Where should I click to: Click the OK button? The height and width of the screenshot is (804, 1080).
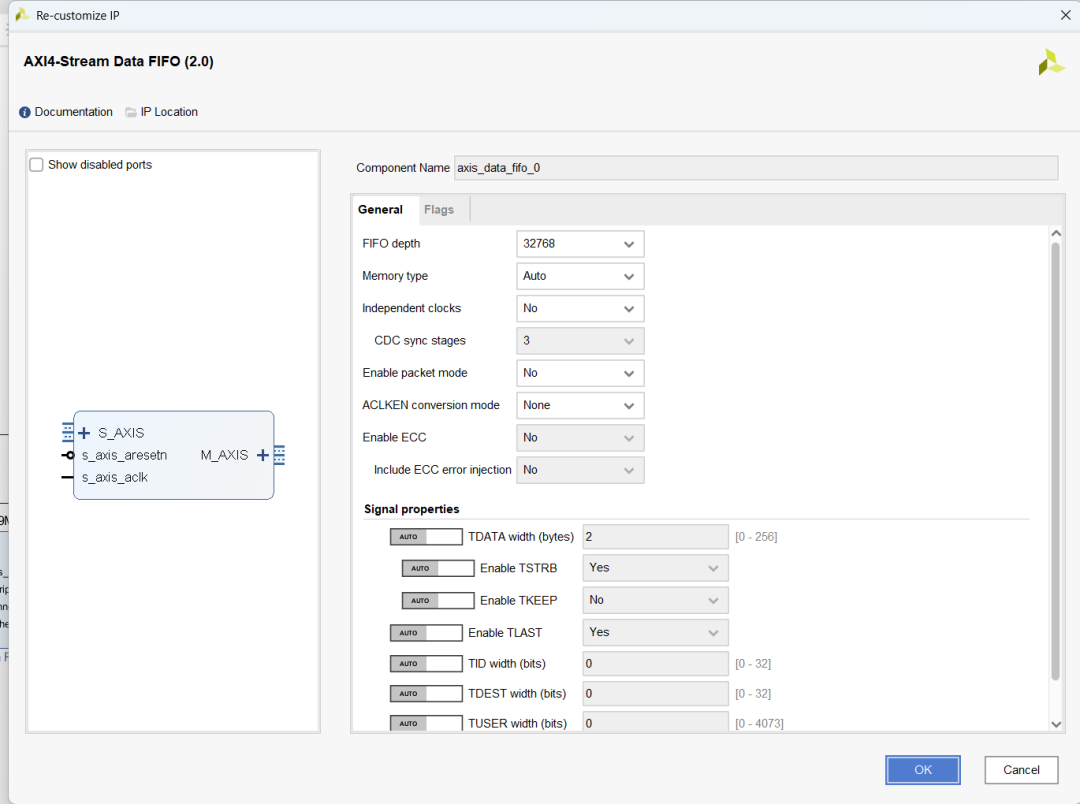[x=922, y=770]
